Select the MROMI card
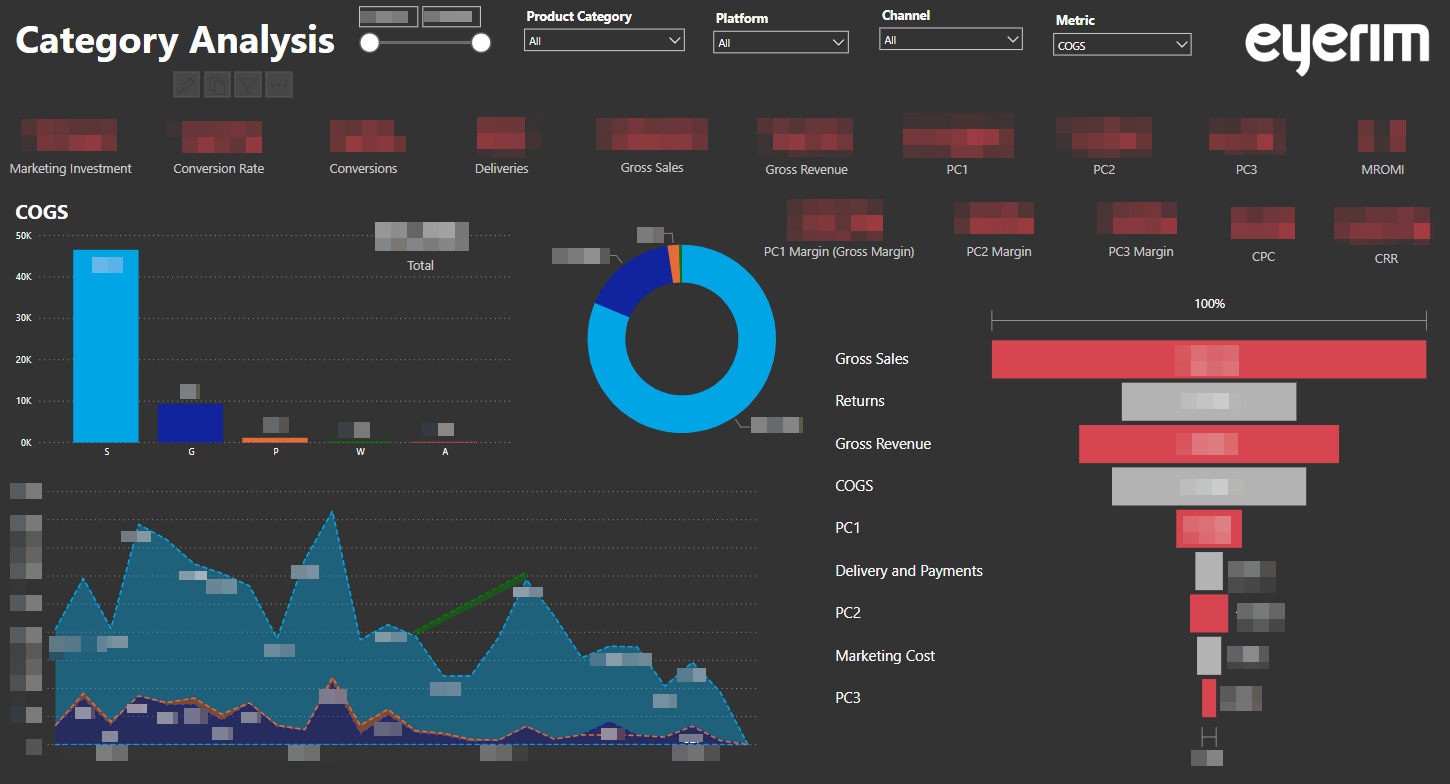The width and height of the screenshot is (1450, 784). (1382, 147)
